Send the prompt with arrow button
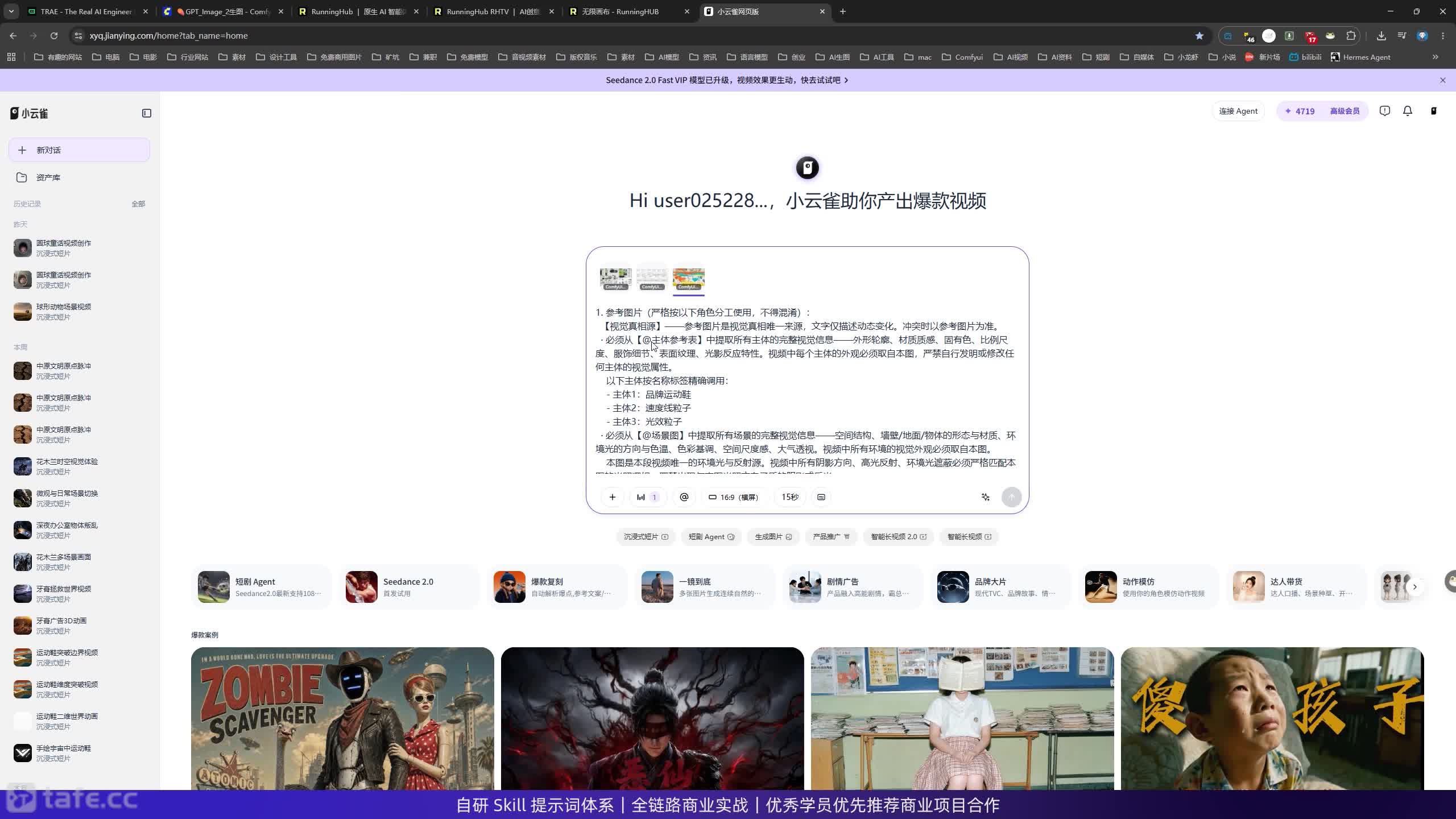The height and width of the screenshot is (819, 1456). [x=1011, y=497]
